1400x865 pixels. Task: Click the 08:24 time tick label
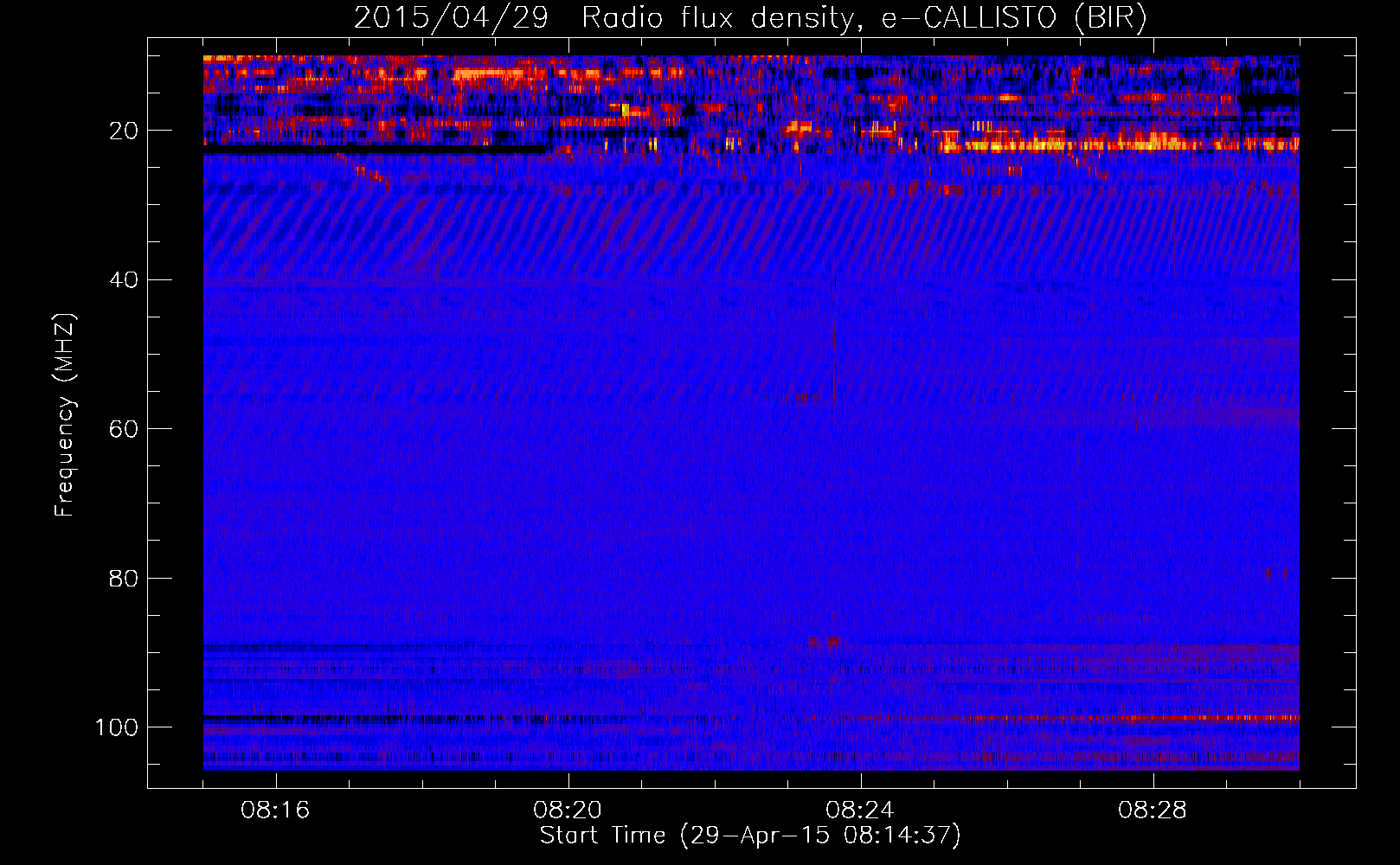[860, 811]
